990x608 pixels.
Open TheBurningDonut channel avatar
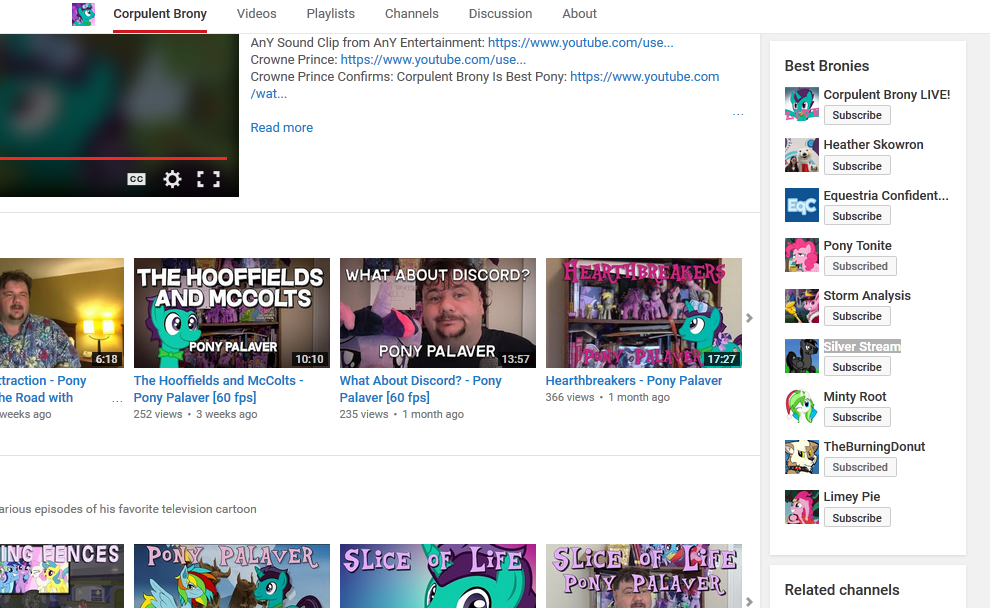pos(802,456)
